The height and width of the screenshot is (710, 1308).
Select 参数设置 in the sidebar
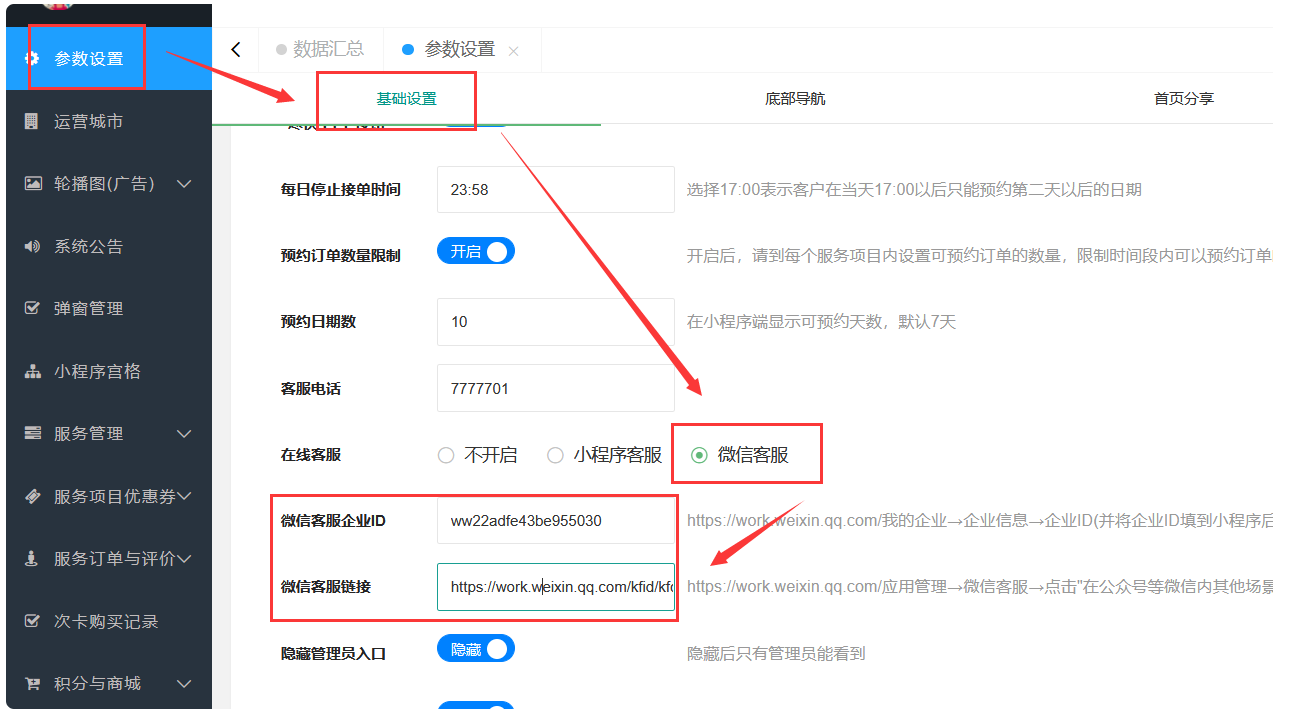(x=109, y=59)
